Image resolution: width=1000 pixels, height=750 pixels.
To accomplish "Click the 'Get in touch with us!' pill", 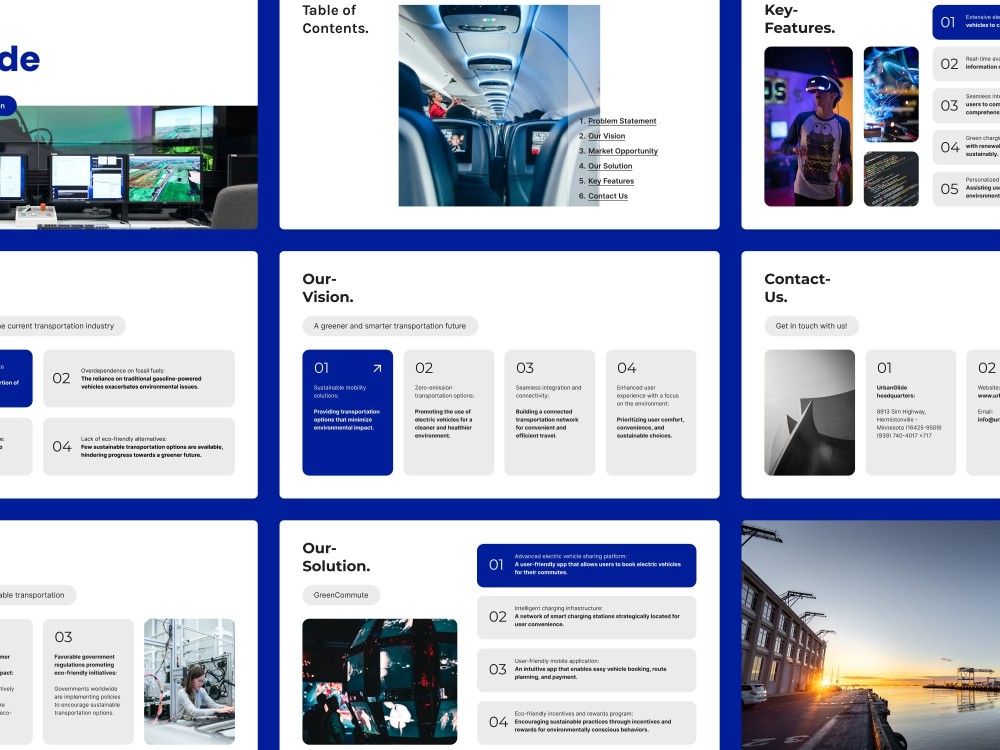I will [811, 326].
